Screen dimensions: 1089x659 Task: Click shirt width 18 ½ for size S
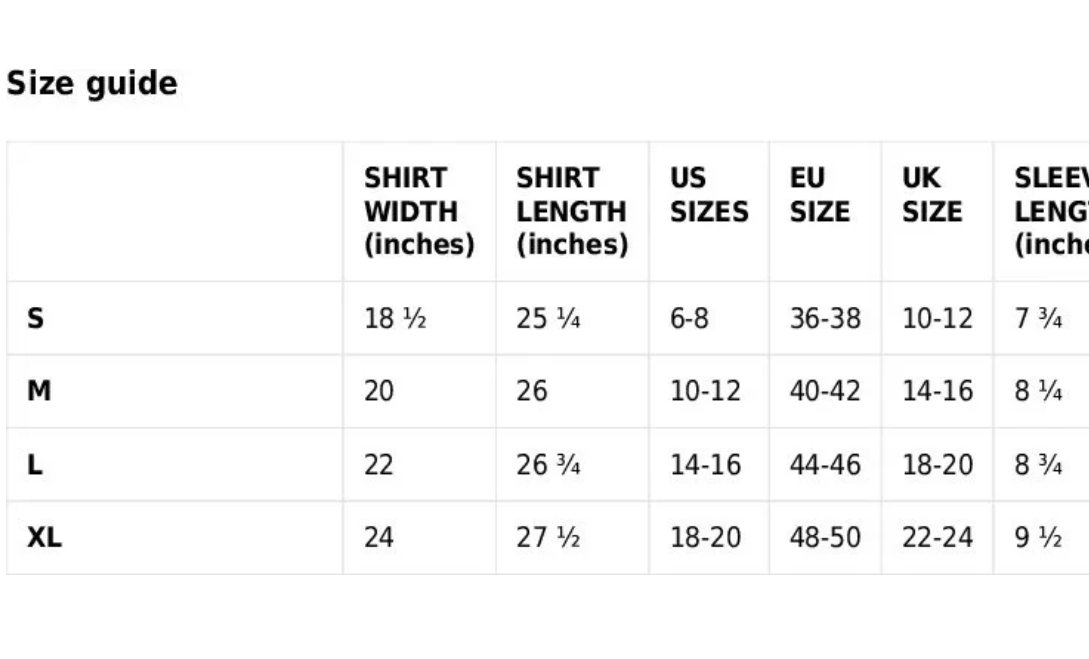tap(395, 319)
